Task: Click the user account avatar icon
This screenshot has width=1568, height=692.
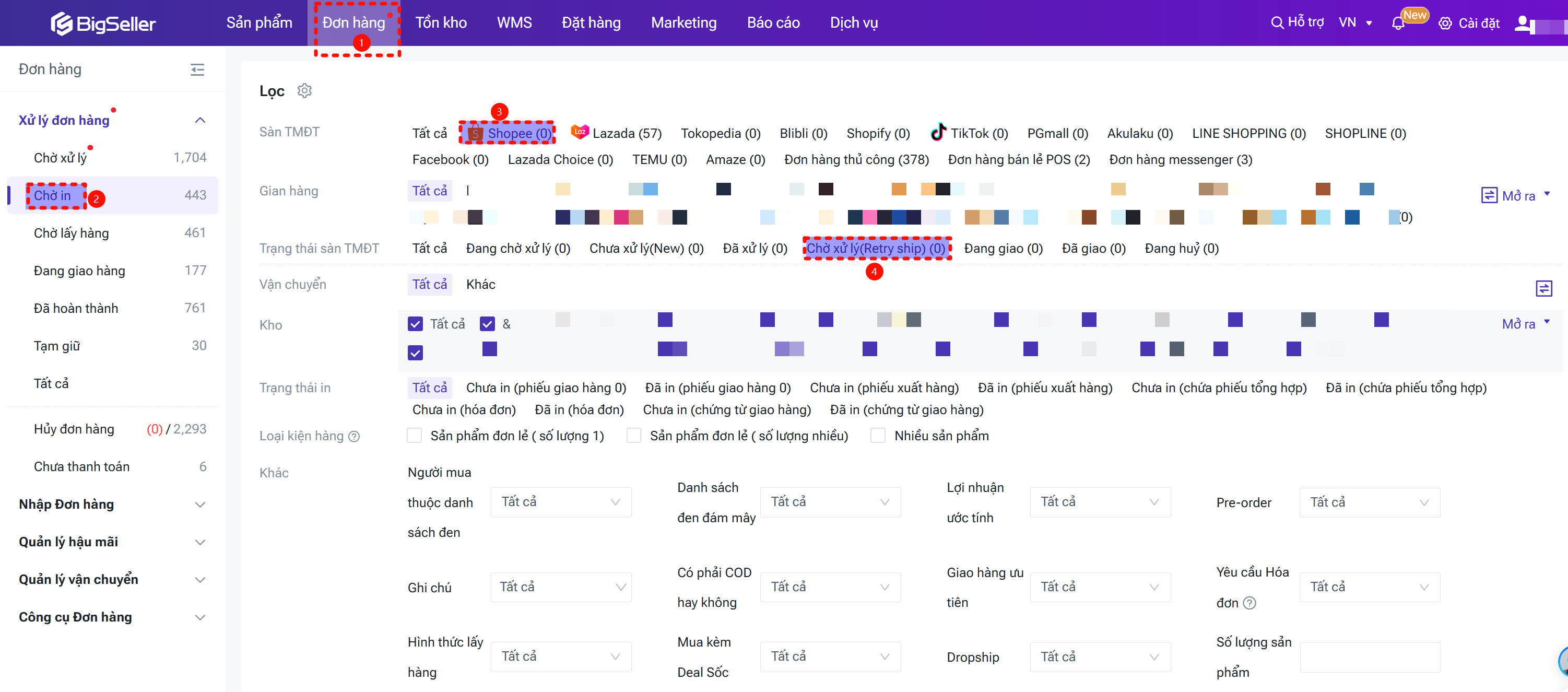Action: pos(1522,23)
